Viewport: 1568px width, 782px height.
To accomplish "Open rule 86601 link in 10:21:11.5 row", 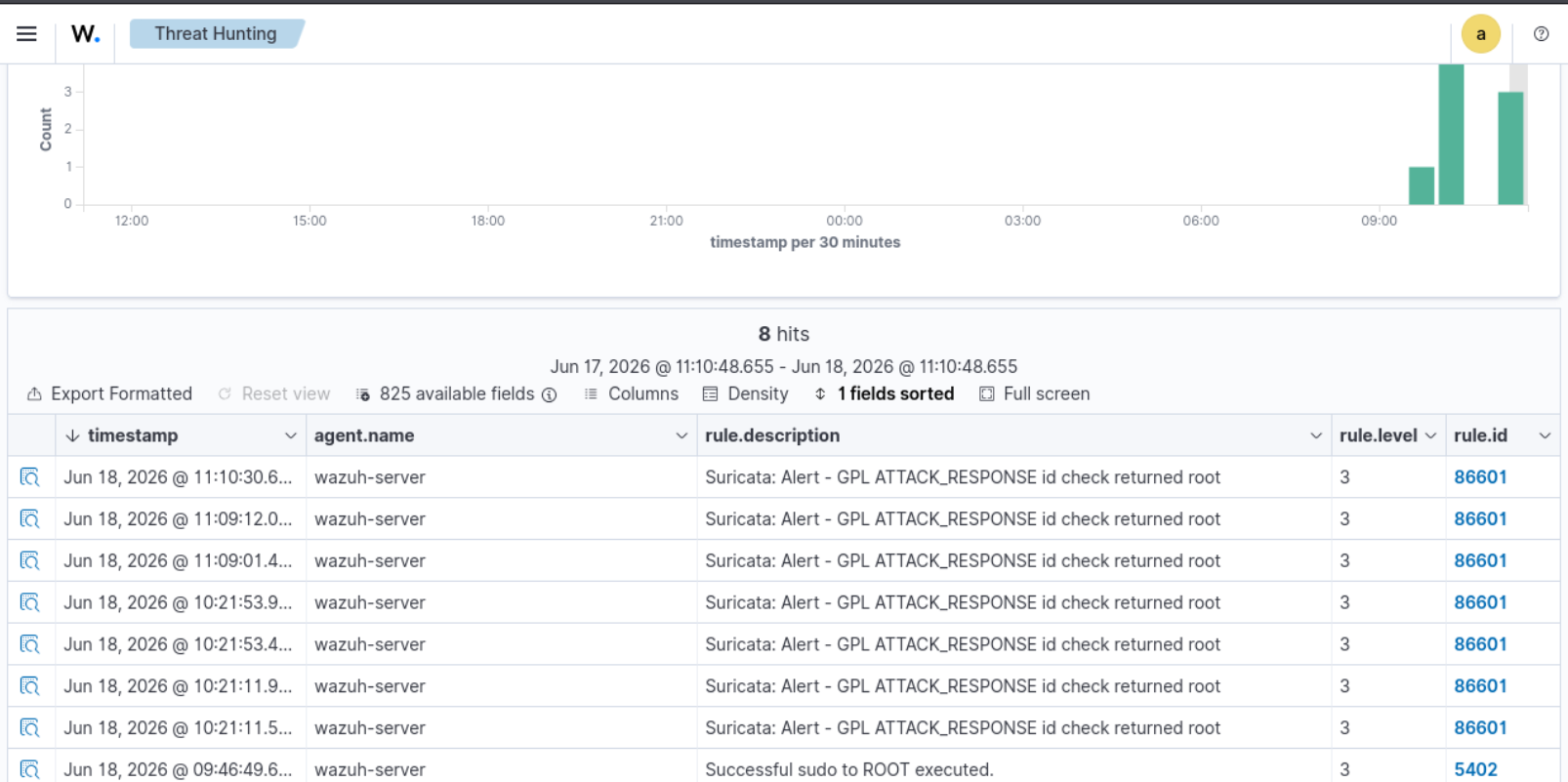I will click(1480, 728).
